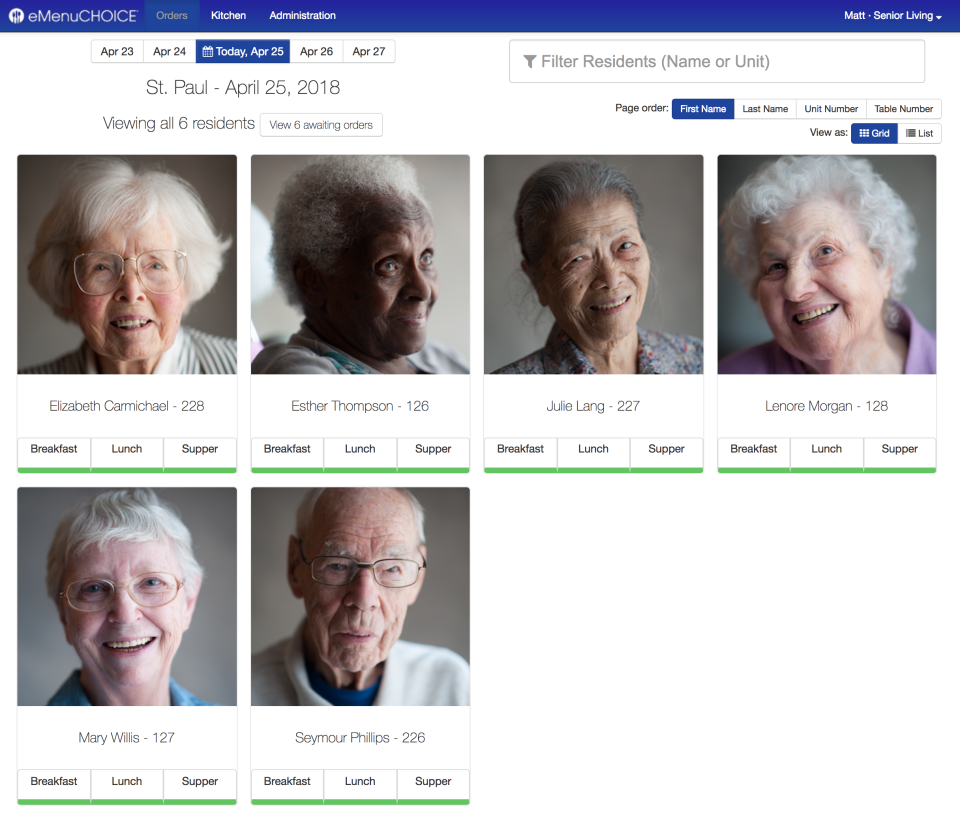Open the Orders menu
The width and height of the screenshot is (960, 819).
(x=171, y=15)
